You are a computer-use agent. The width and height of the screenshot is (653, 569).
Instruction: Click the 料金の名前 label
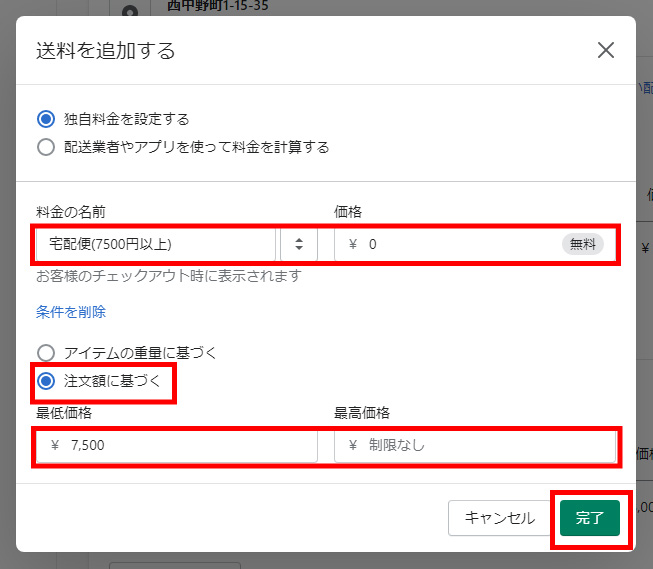(x=71, y=212)
